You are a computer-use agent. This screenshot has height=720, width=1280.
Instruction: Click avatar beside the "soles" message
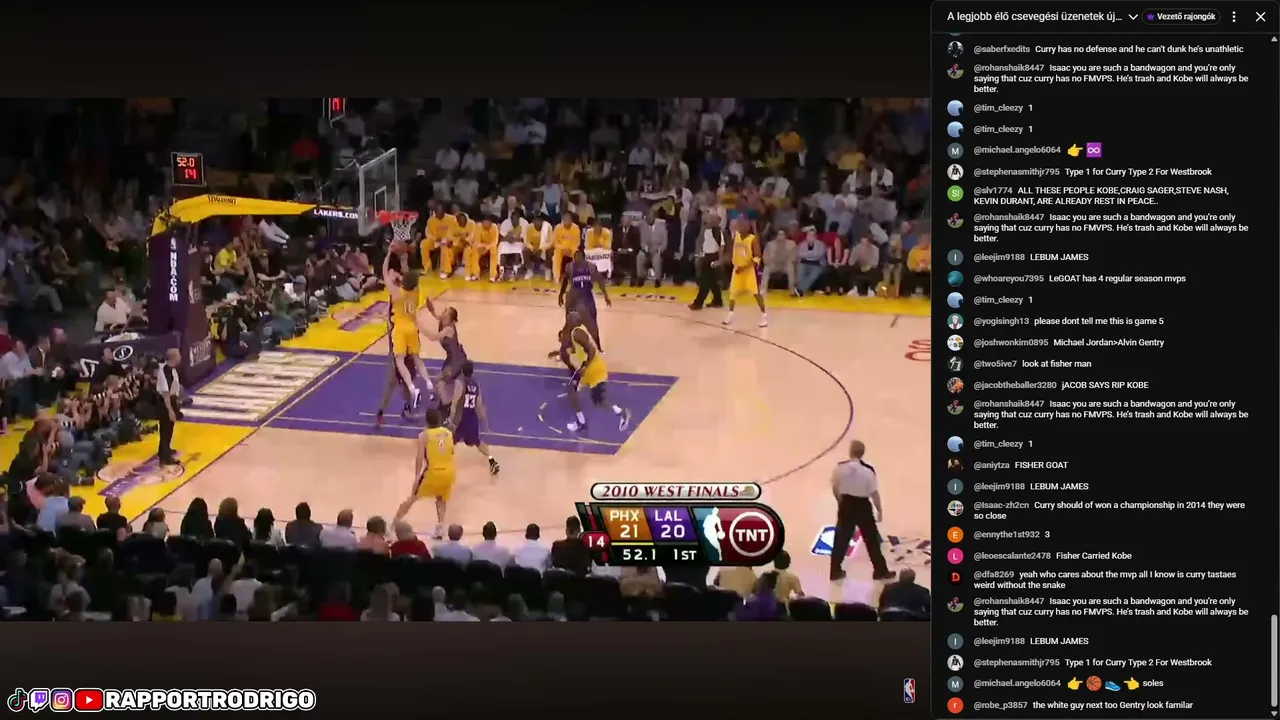point(955,684)
